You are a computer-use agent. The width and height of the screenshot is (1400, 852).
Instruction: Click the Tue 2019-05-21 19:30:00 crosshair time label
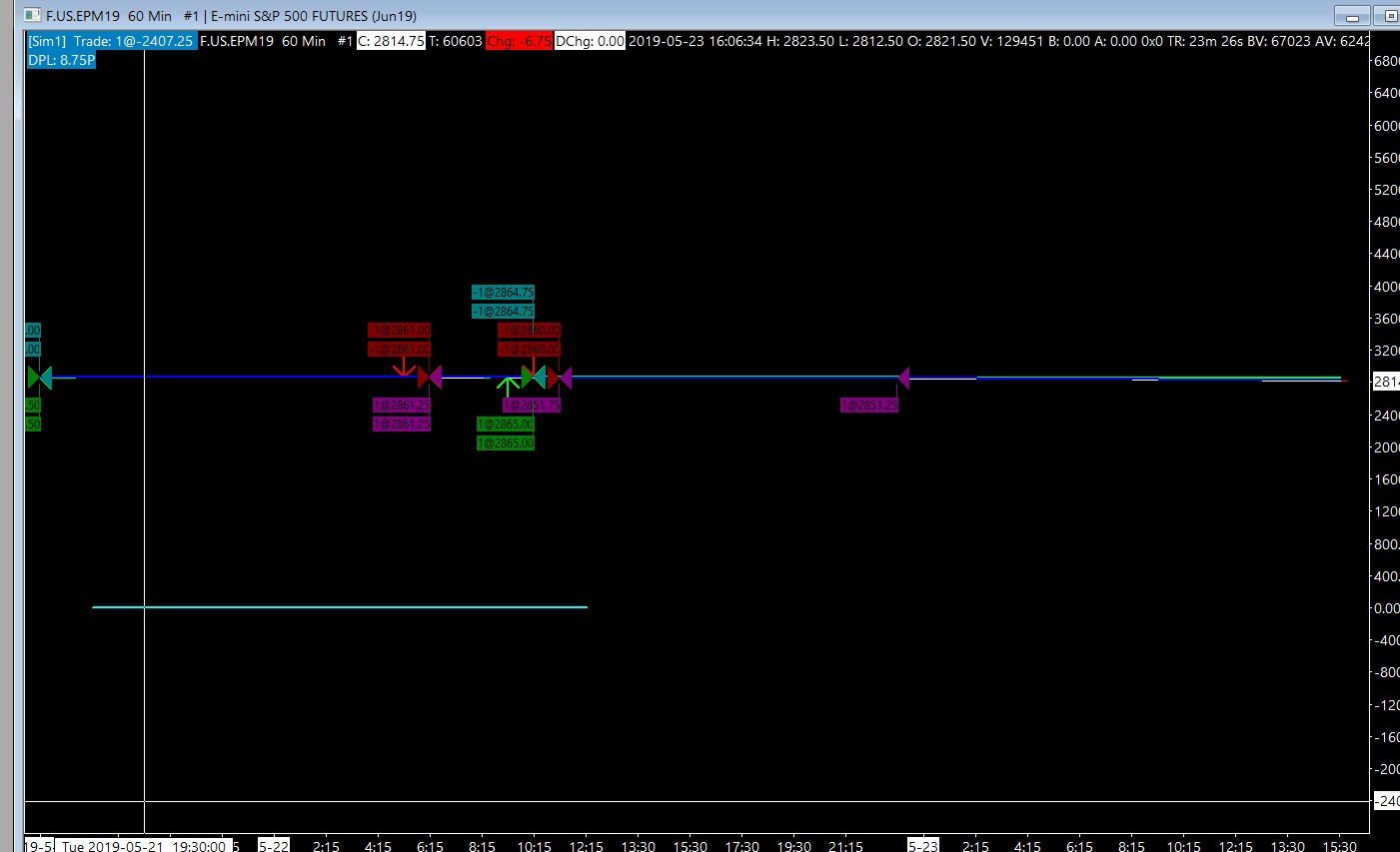coord(144,846)
